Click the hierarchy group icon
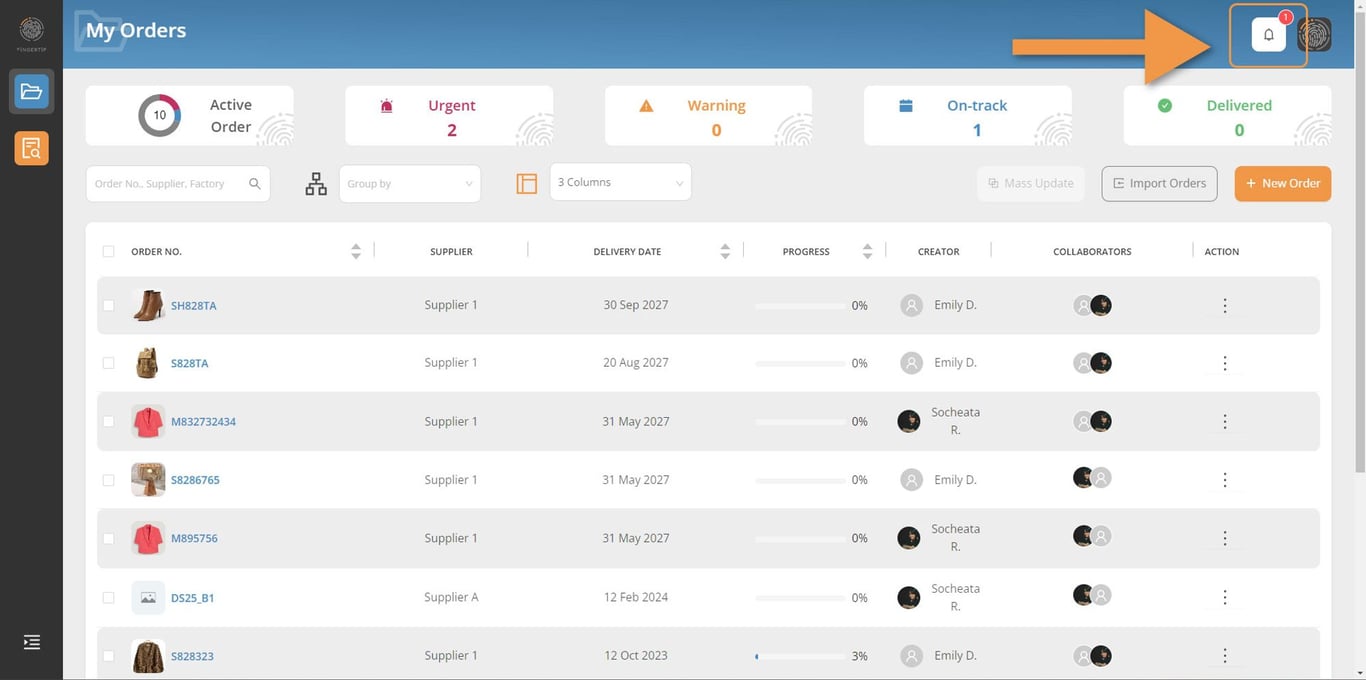 (x=316, y=184)
